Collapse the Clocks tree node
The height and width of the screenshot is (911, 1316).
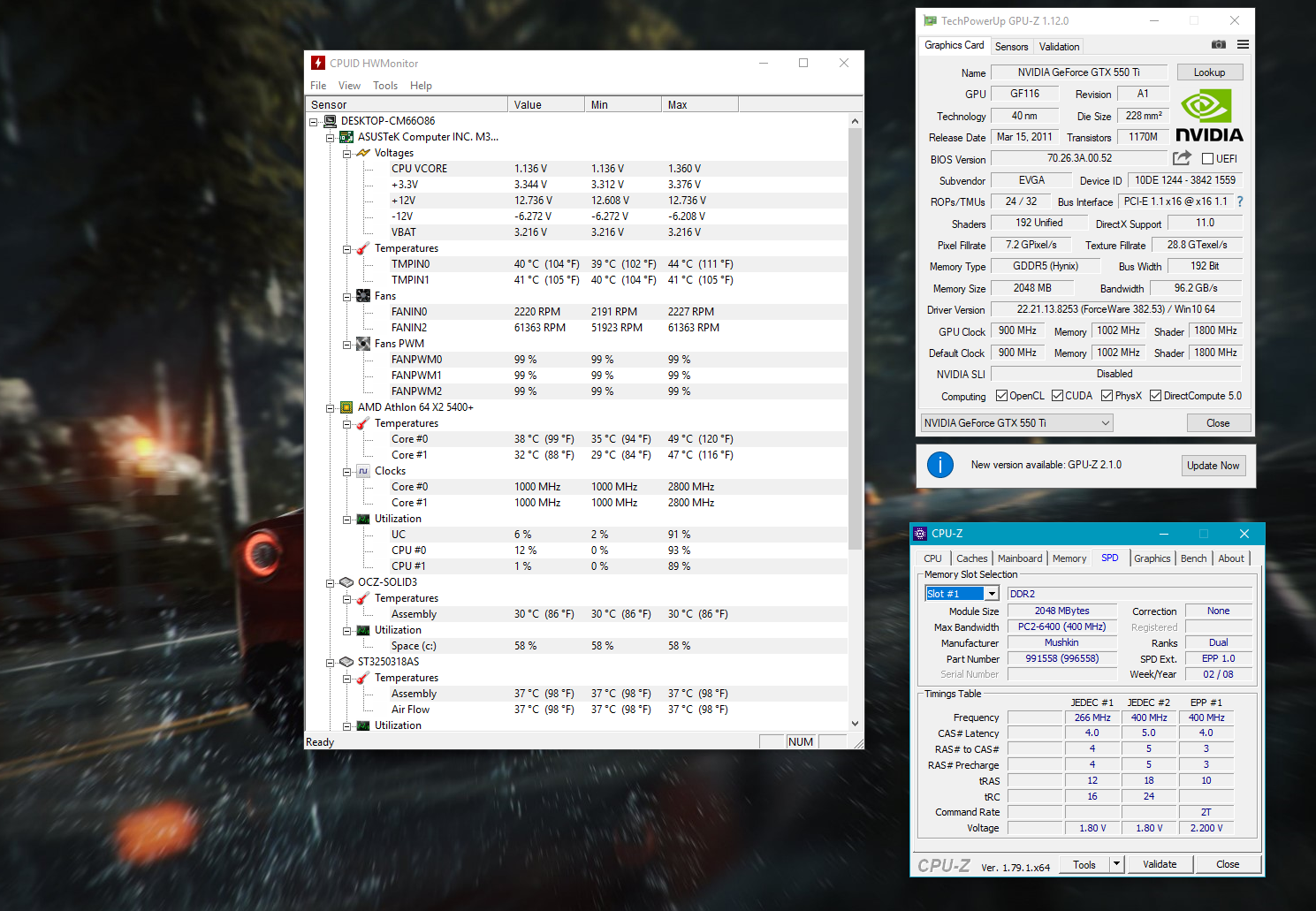coord(346,472)
